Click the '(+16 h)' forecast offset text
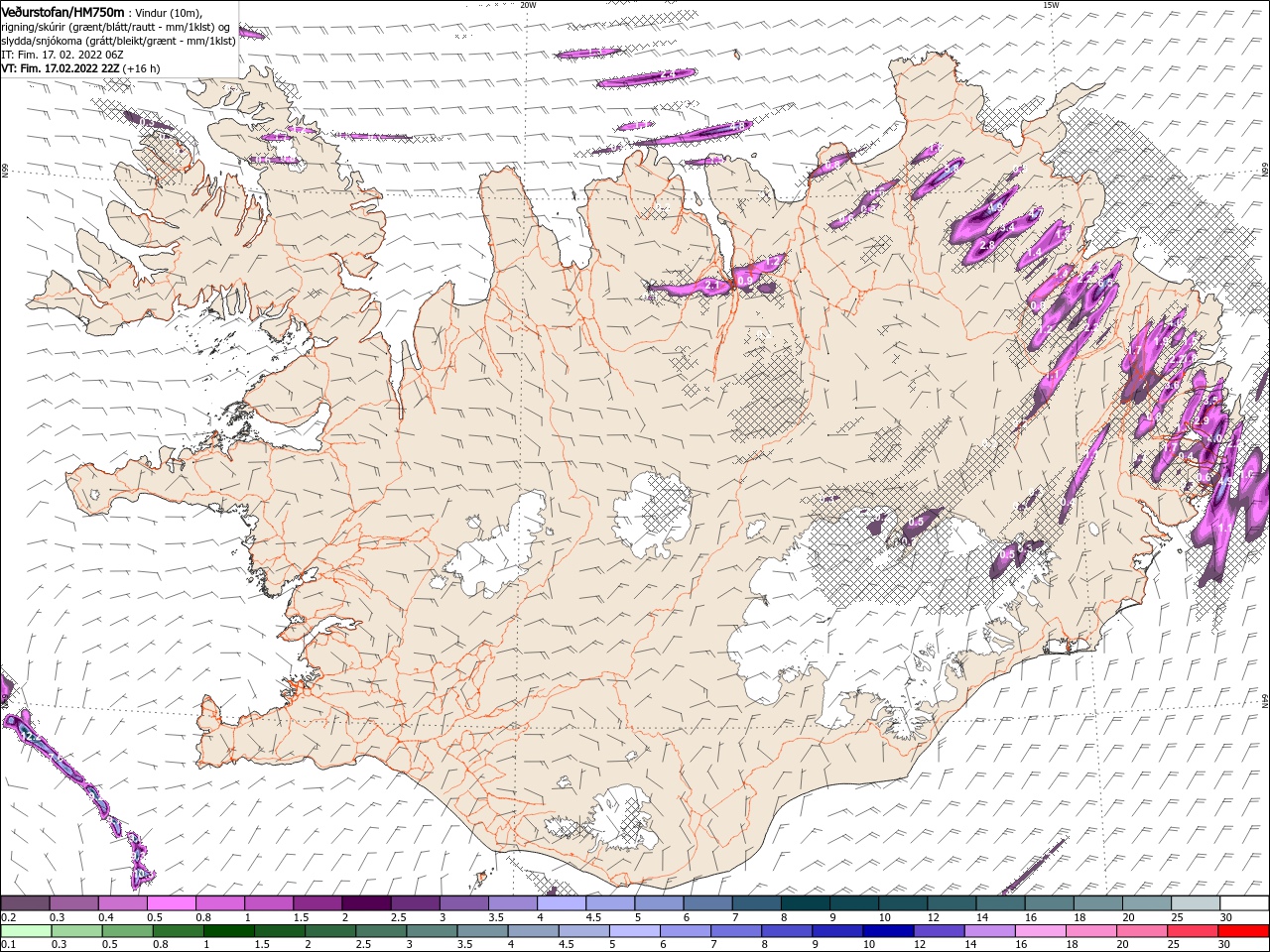 141,68
